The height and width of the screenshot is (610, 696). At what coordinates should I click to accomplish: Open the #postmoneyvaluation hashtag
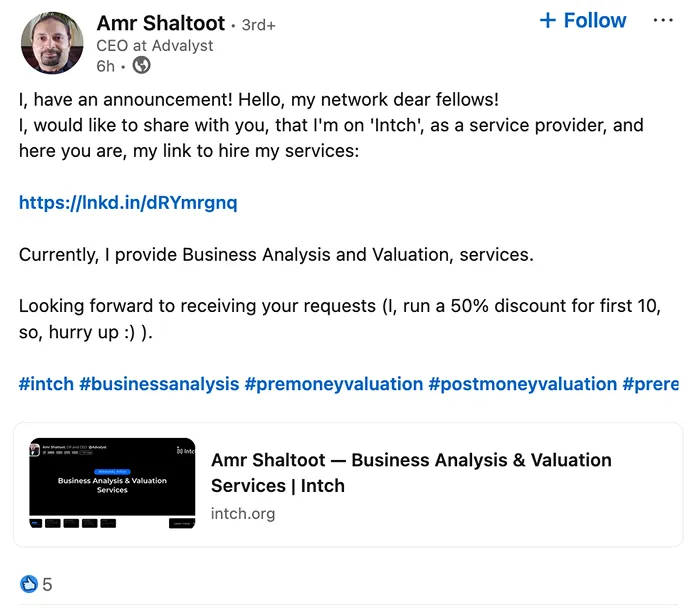pos(522,384)
